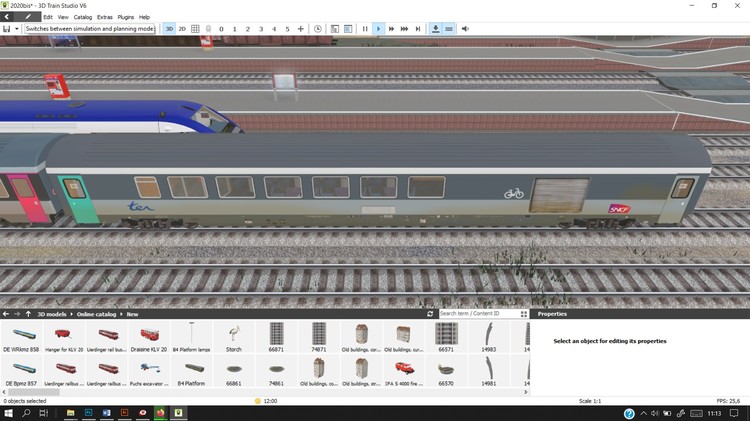Viewport: 750px width, 421px height.
Task: Open the Edit menu
Action: tap(48, 17)
